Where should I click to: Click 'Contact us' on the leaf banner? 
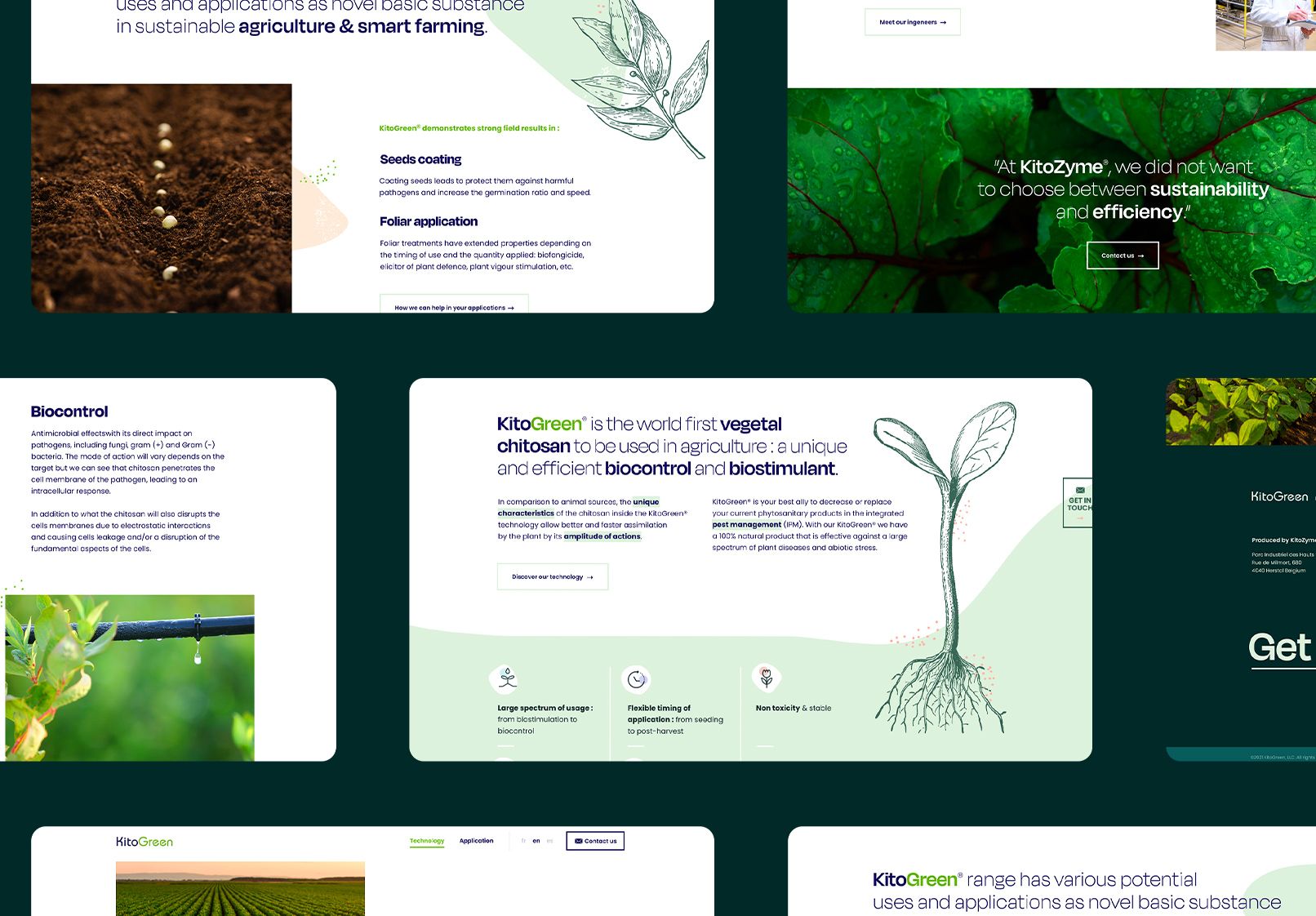[1123, 256]
